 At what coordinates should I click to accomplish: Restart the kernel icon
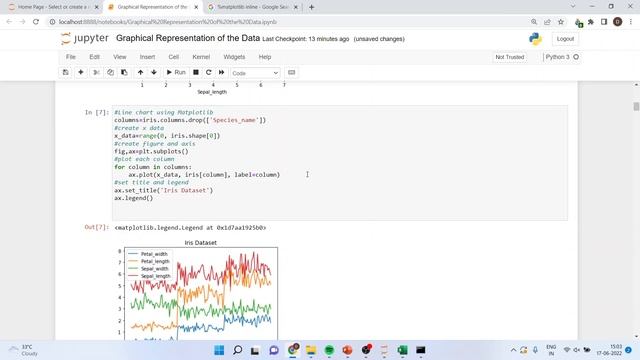(209, 73)
